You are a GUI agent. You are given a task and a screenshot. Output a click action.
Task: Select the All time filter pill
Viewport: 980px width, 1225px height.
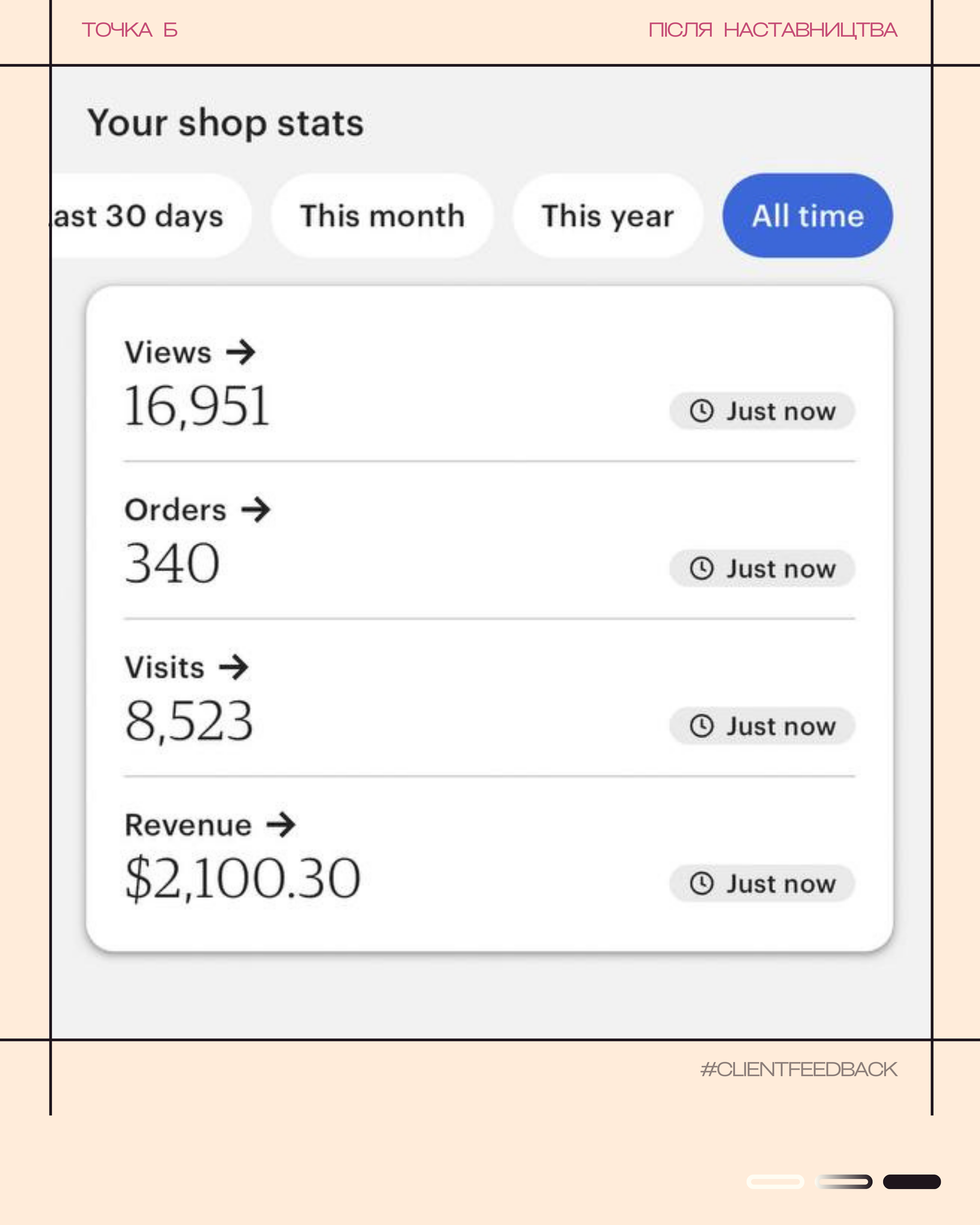click(807, 216)
